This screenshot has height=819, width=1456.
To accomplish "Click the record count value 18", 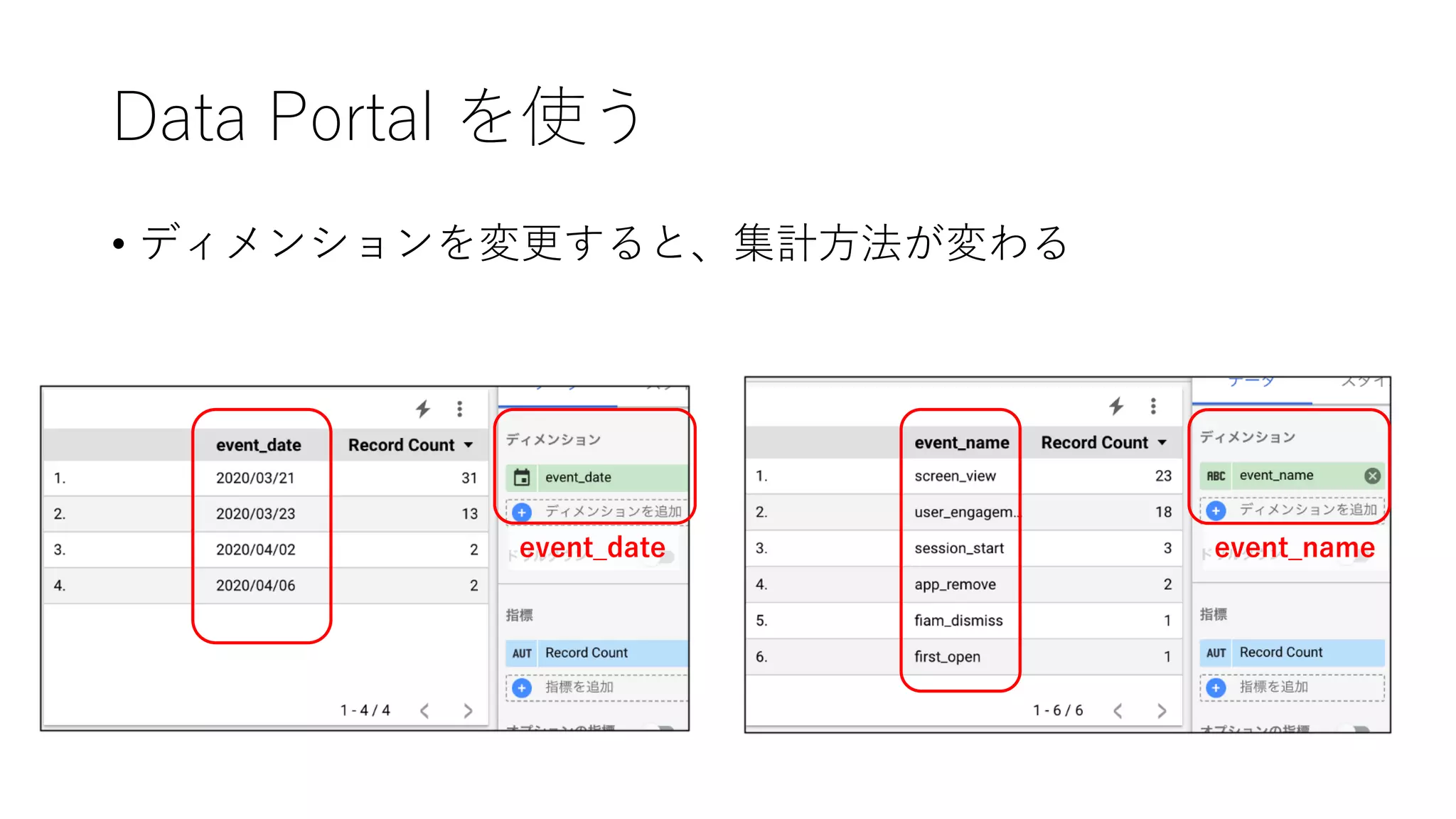I will [1163, 512].
